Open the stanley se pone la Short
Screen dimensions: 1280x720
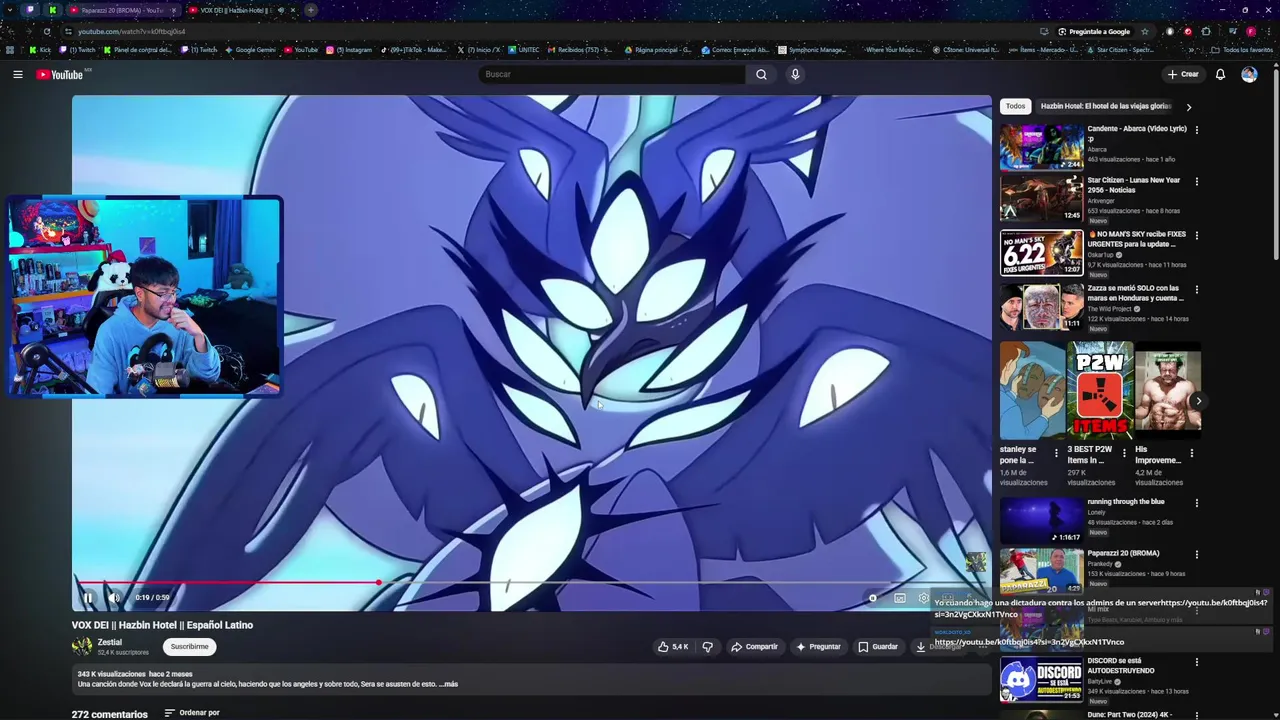click(1032, 390)
